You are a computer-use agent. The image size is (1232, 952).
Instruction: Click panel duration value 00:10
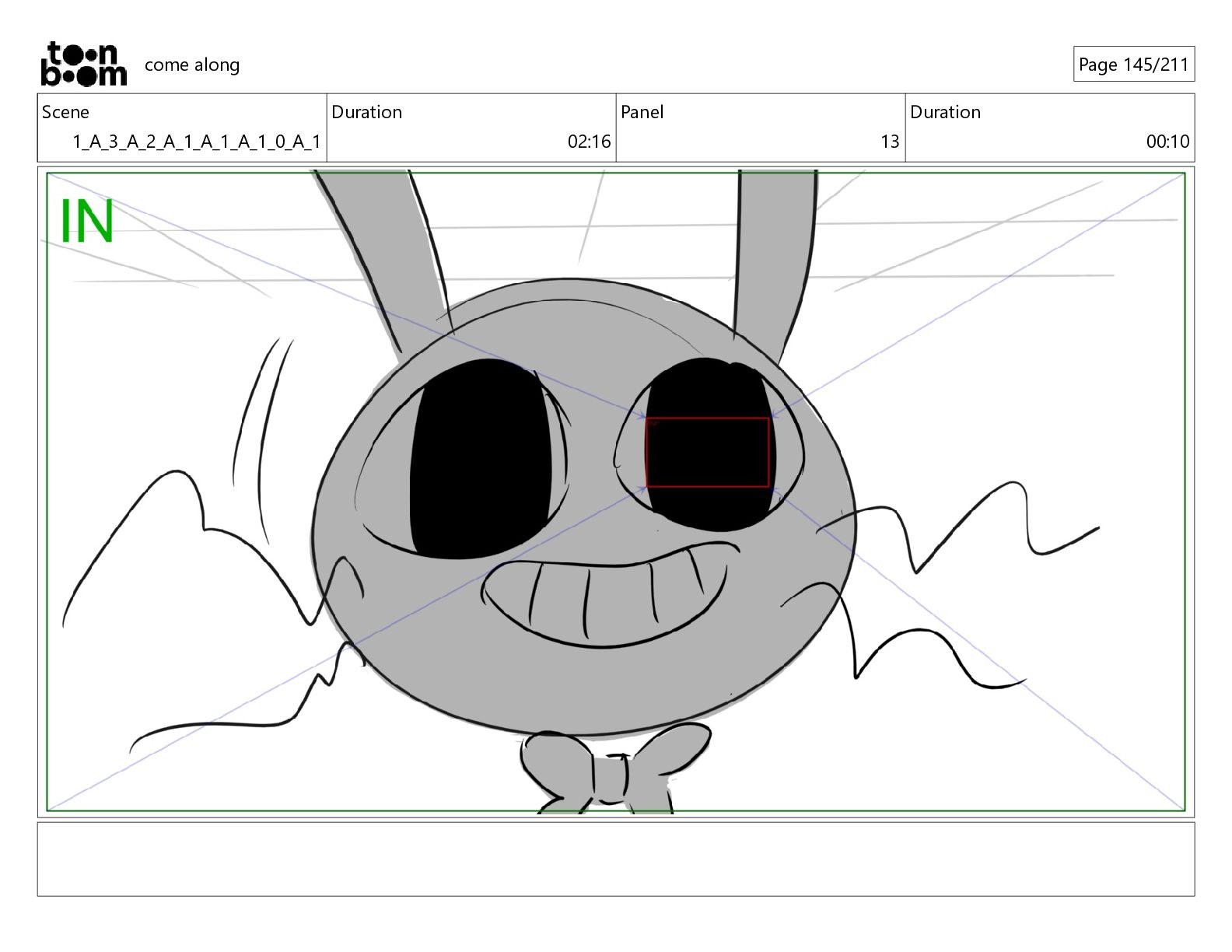click(1167, 142)
